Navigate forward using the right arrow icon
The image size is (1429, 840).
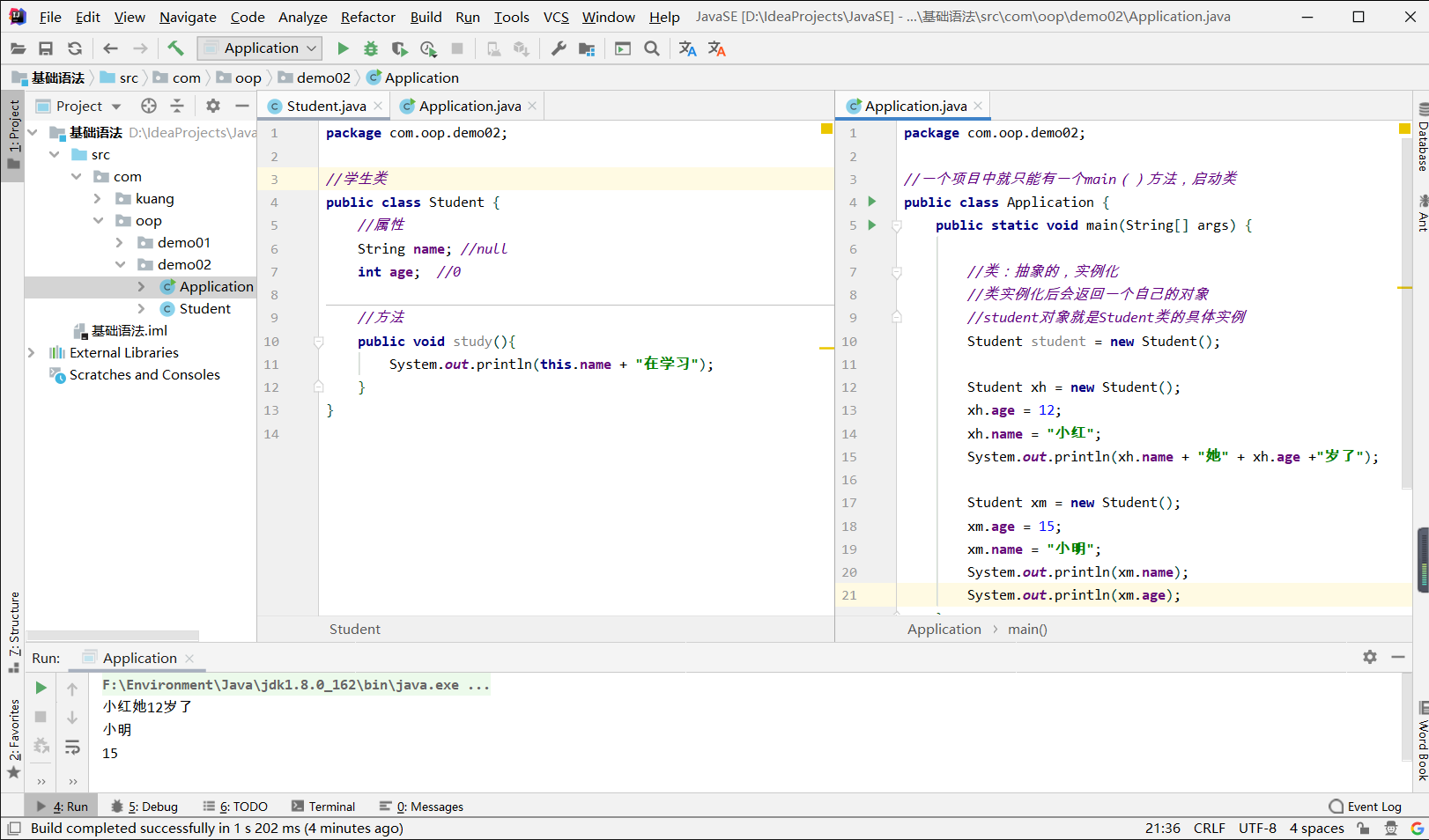pyautogui.click(x=140, y=48)
